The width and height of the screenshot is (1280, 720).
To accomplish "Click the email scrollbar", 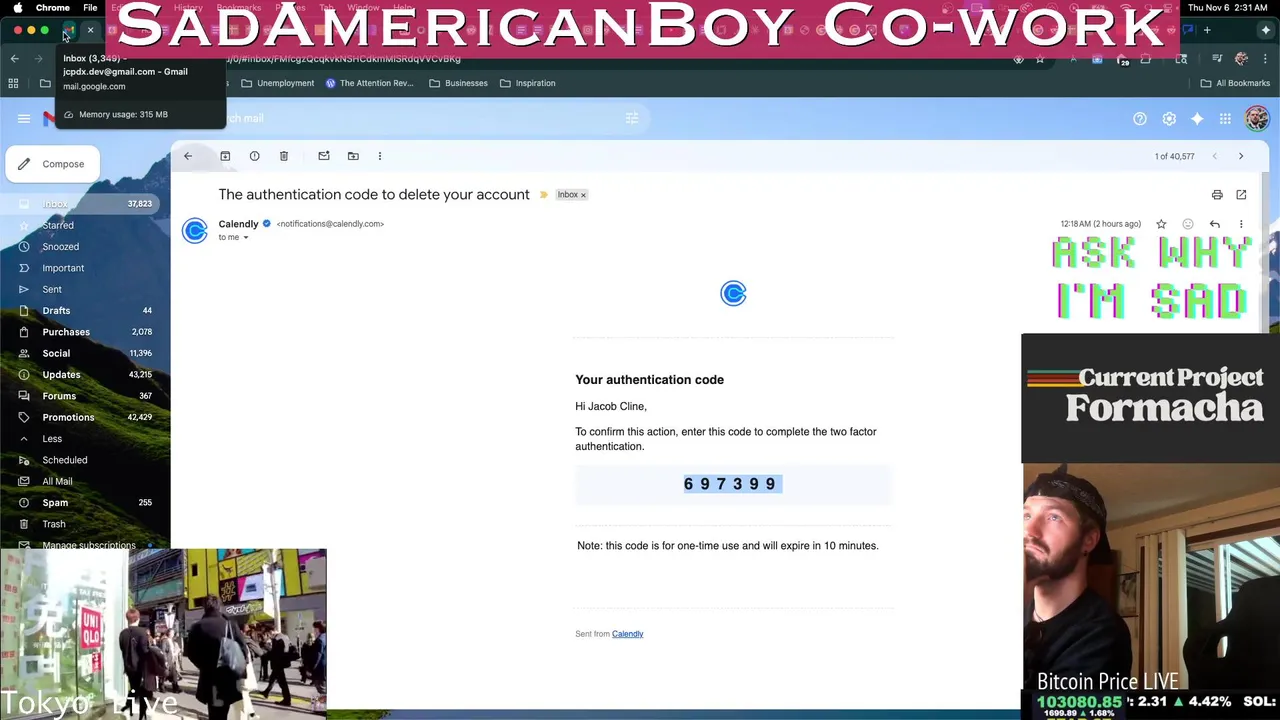I will coord(1264,252).
